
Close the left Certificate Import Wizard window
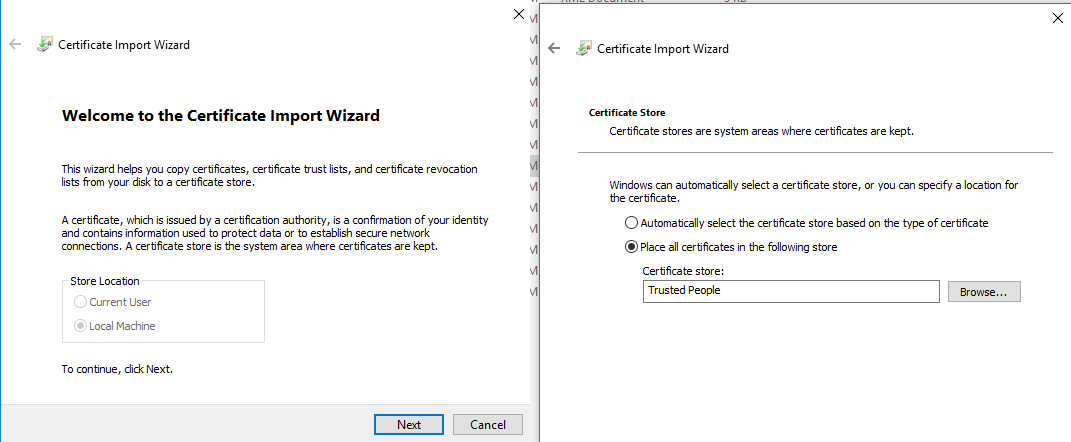click(518, 14)
